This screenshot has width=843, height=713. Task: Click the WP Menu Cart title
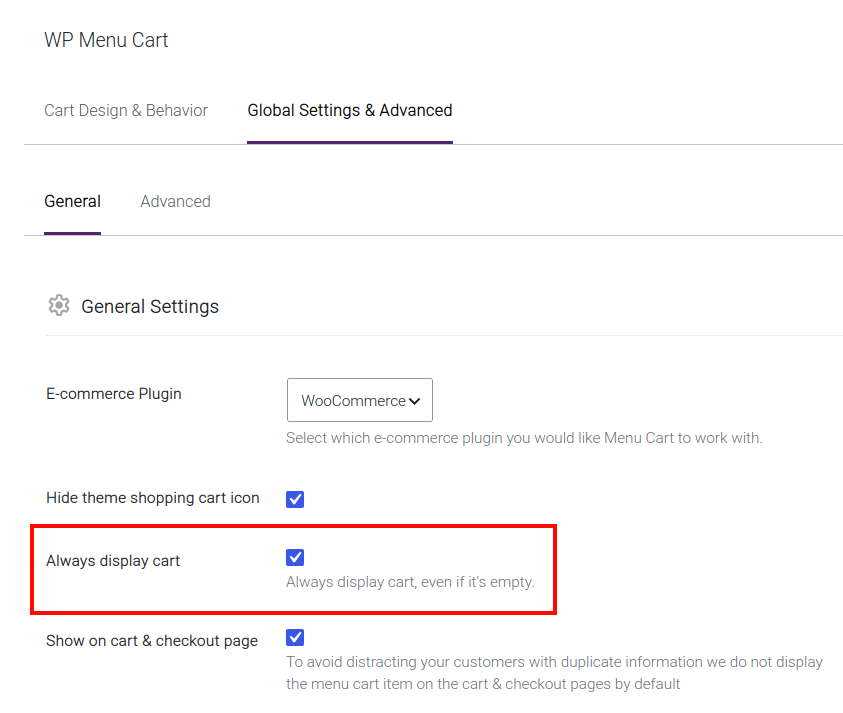tap(106, 40)
